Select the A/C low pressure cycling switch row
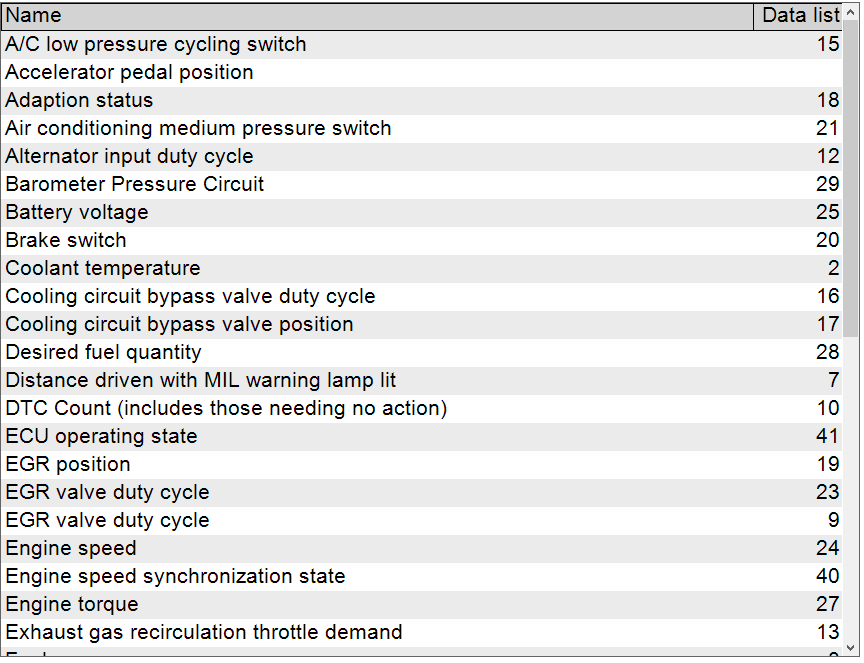Image resolution: width=864 pixels, height=663 pixels. click(x=156, y=44)
